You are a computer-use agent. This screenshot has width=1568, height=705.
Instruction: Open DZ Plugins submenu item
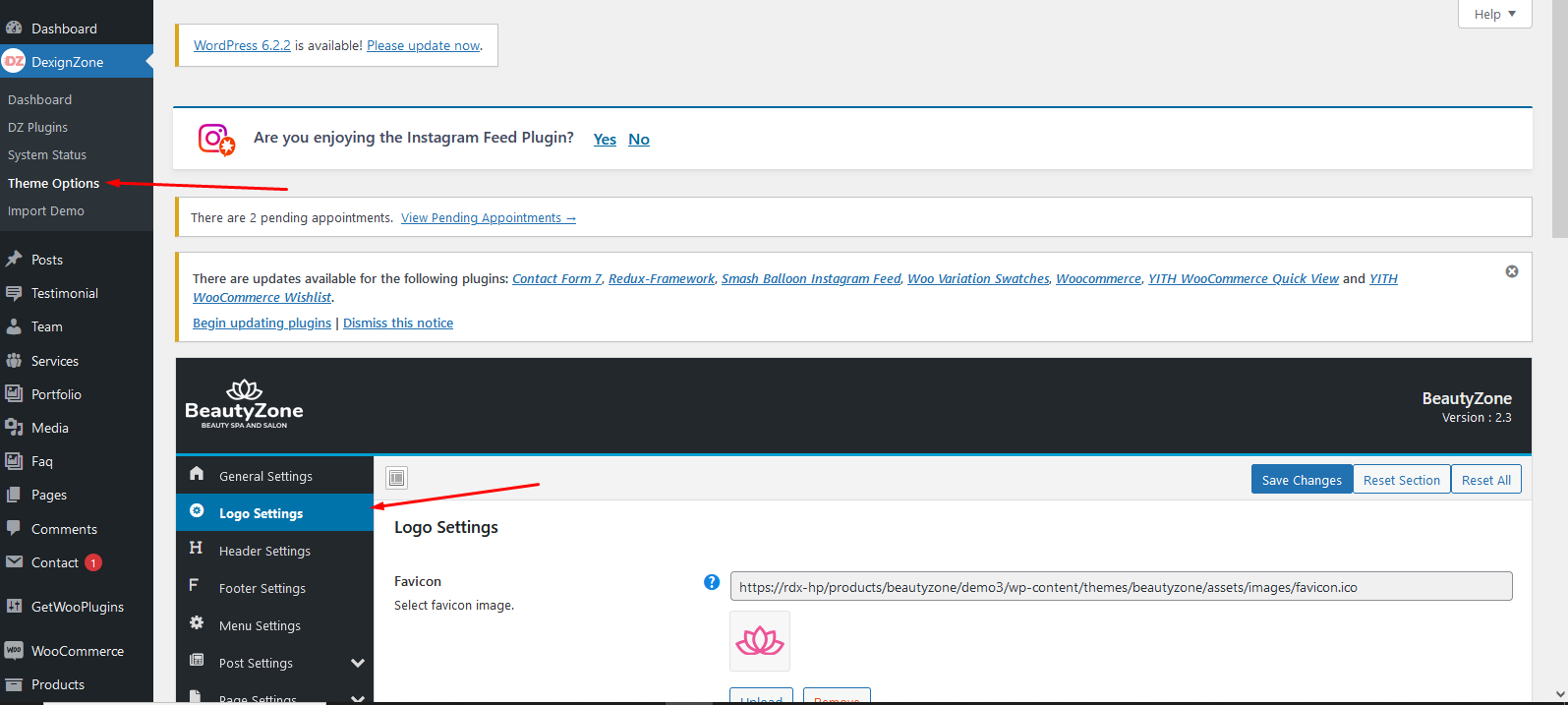pos(38,128)
